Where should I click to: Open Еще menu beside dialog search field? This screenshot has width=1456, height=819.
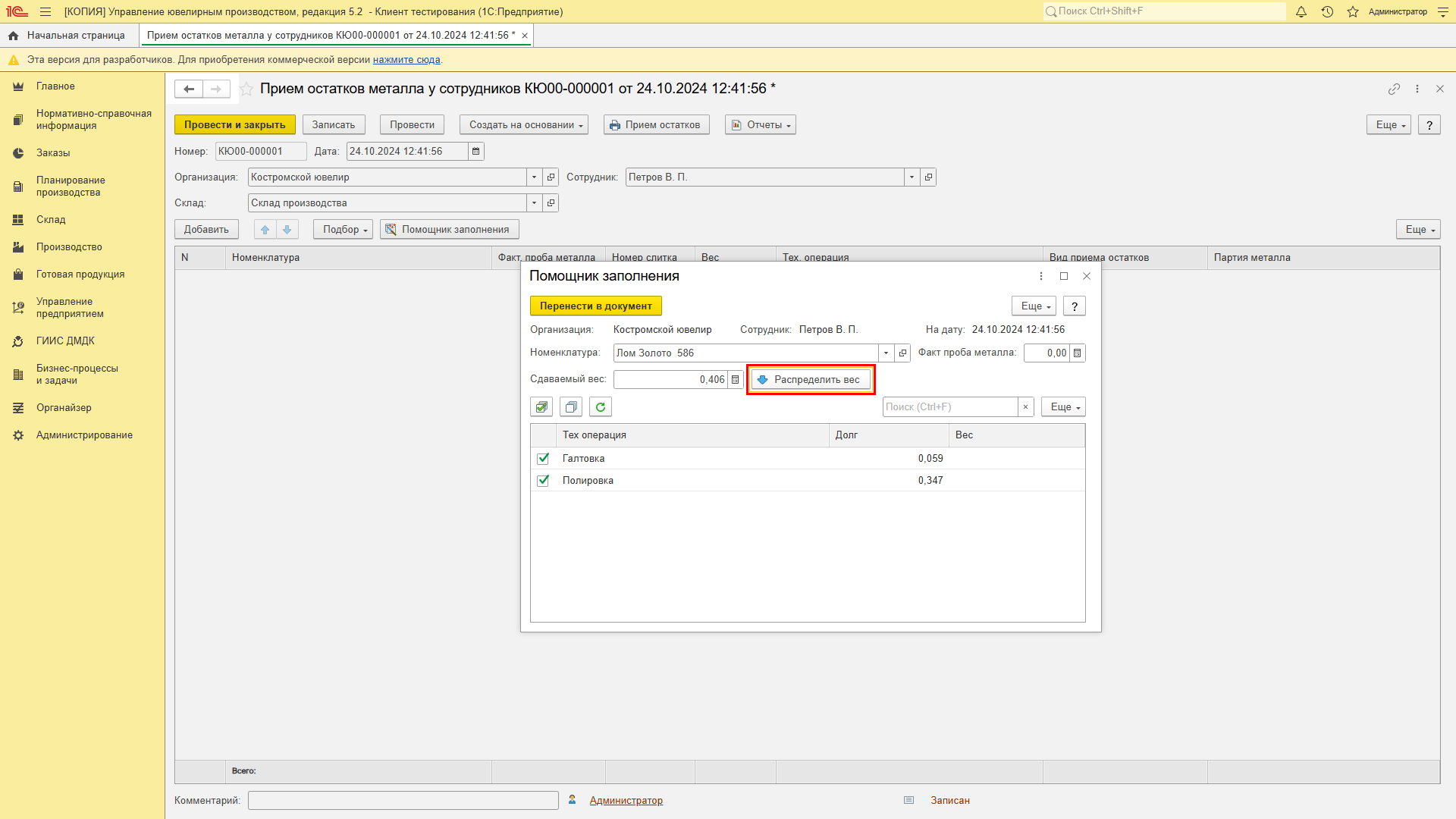click(1063, 407)
